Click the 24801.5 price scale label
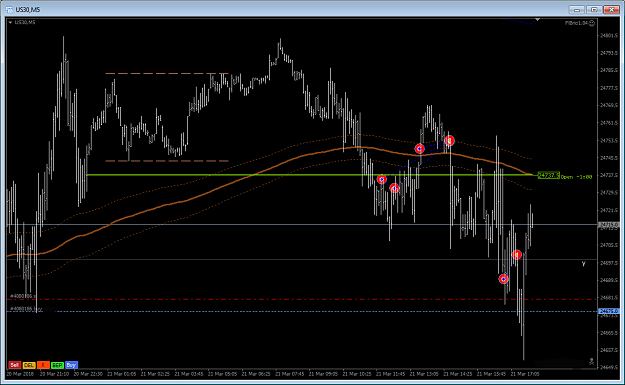625x385 pixels. pos(609,35)
